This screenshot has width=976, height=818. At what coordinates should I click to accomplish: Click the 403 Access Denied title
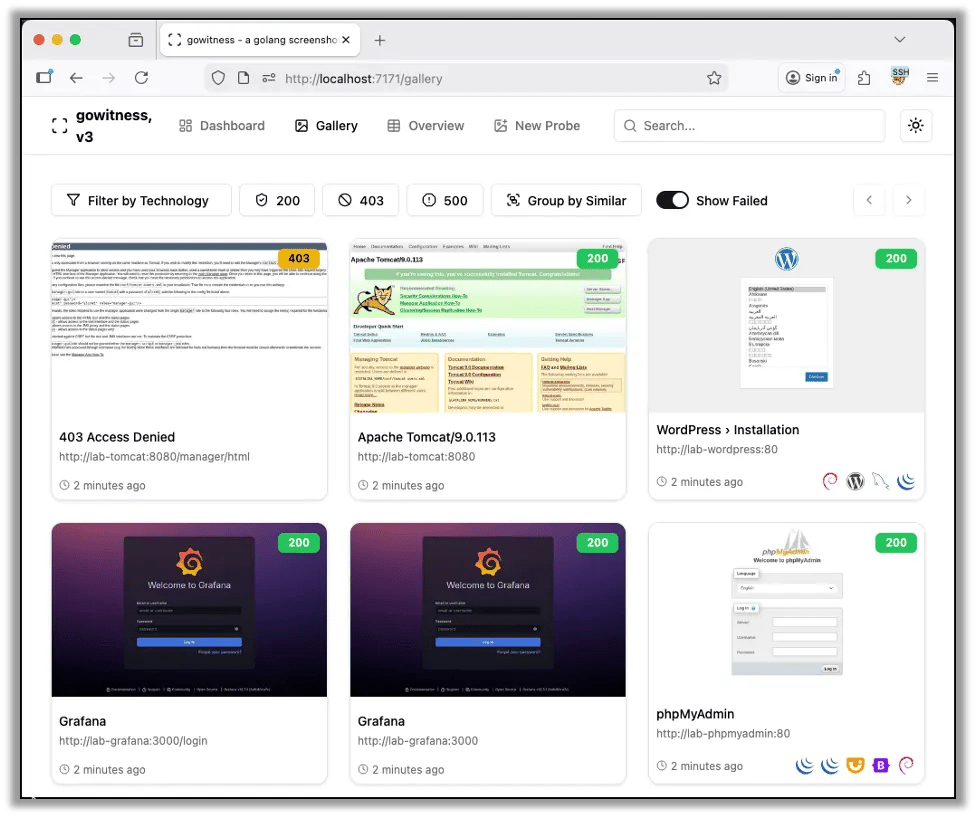[117, 437]
